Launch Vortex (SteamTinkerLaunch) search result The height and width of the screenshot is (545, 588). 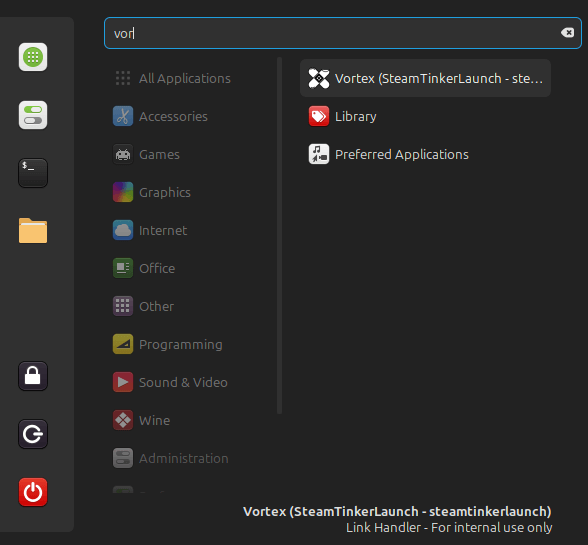click(425, 78)
